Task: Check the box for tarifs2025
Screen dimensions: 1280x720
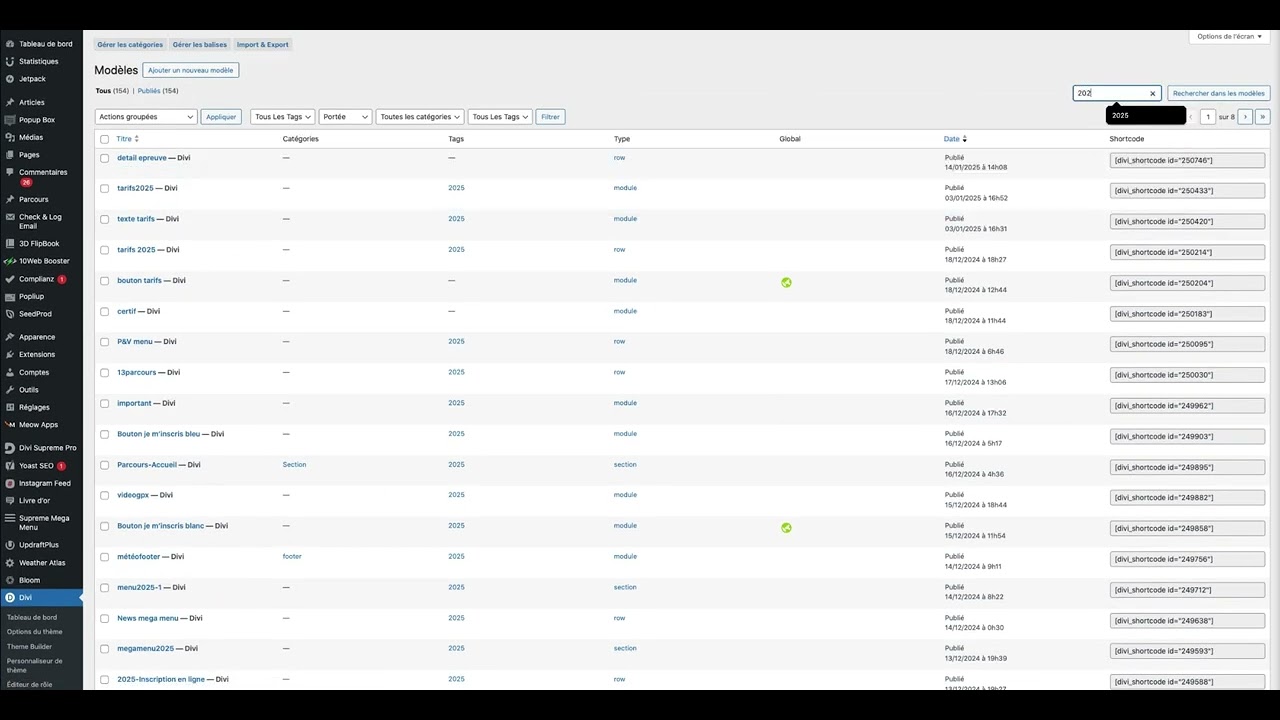Action: pos(104,188)
